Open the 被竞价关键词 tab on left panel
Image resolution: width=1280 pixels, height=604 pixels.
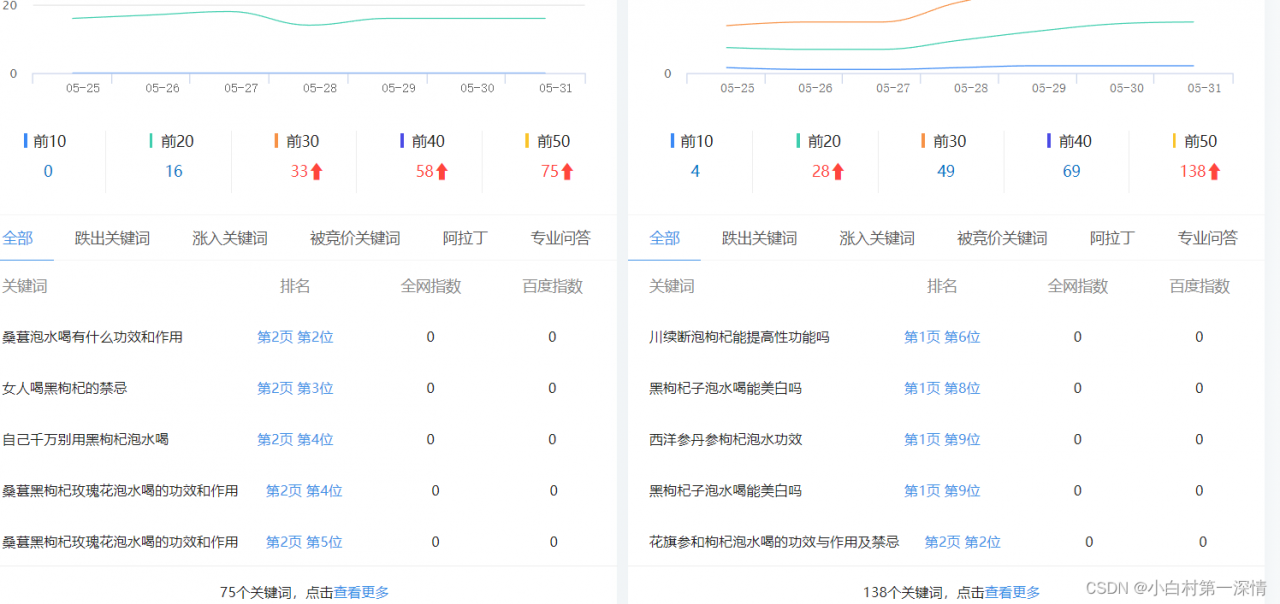[x=355, y=238]
